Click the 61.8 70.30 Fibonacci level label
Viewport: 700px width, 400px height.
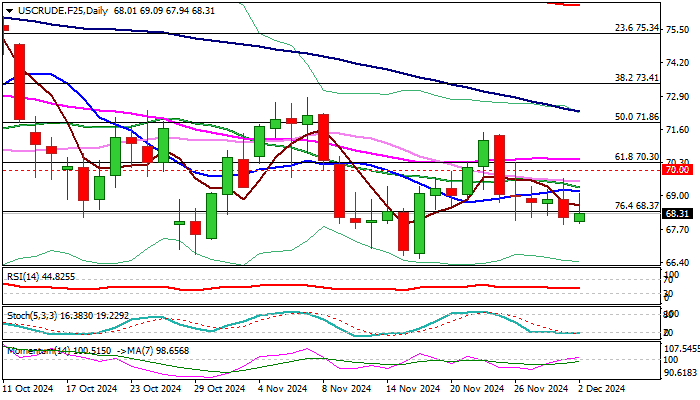click(x=635, y=156)
